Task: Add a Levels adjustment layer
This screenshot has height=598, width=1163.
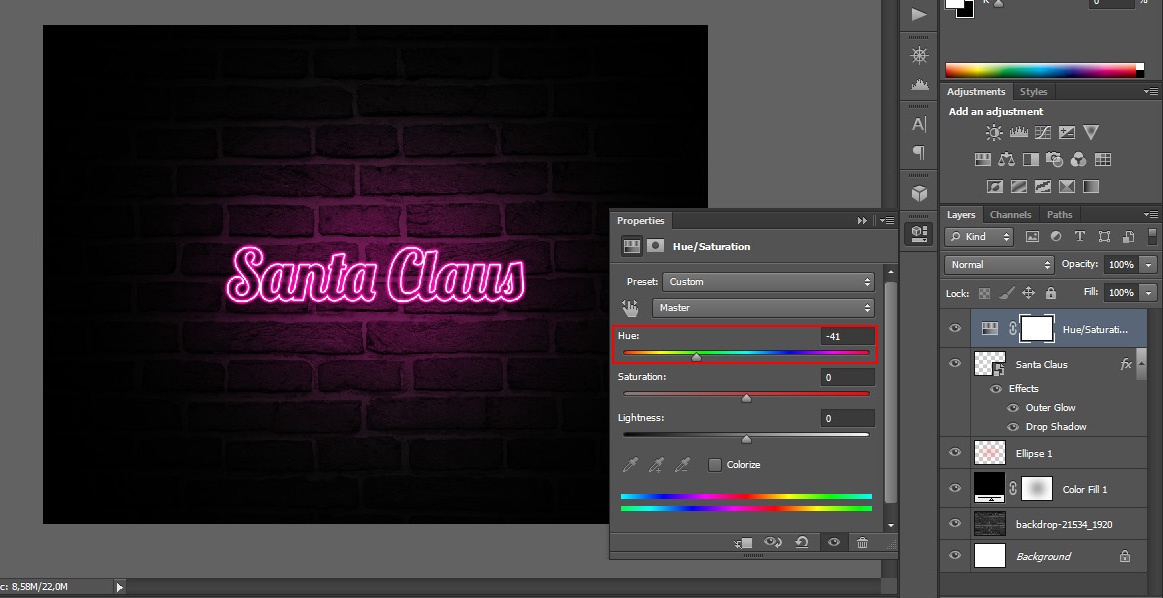Action: (1018, 132)
